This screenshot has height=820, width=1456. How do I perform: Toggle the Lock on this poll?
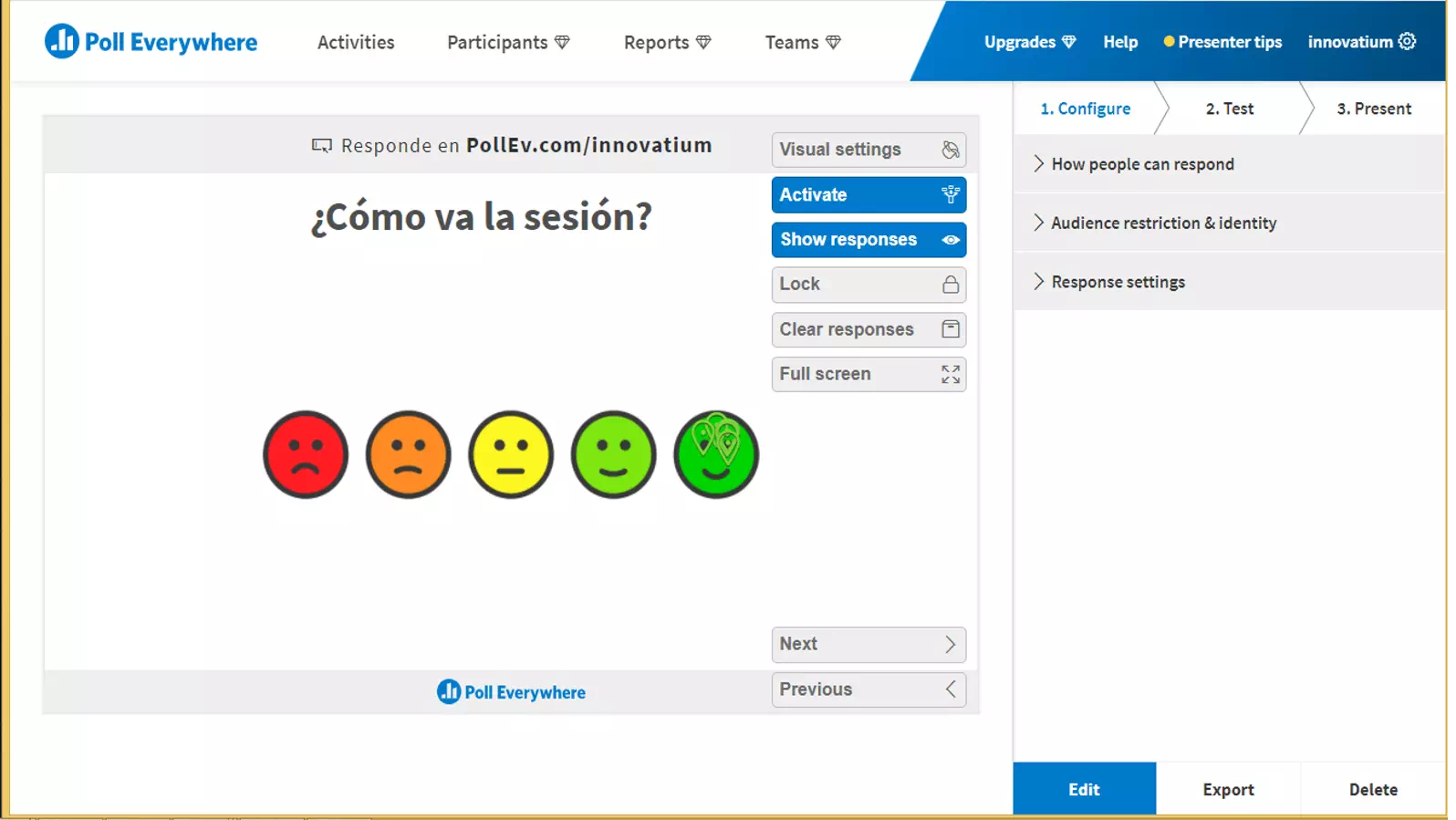pos(868,285)
